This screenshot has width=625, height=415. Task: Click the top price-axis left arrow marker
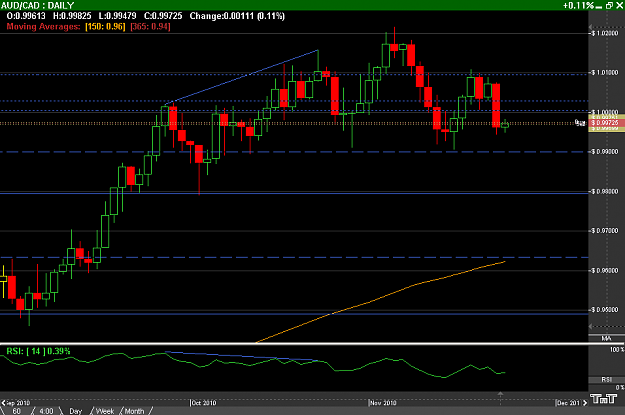(x=591, y=26)
